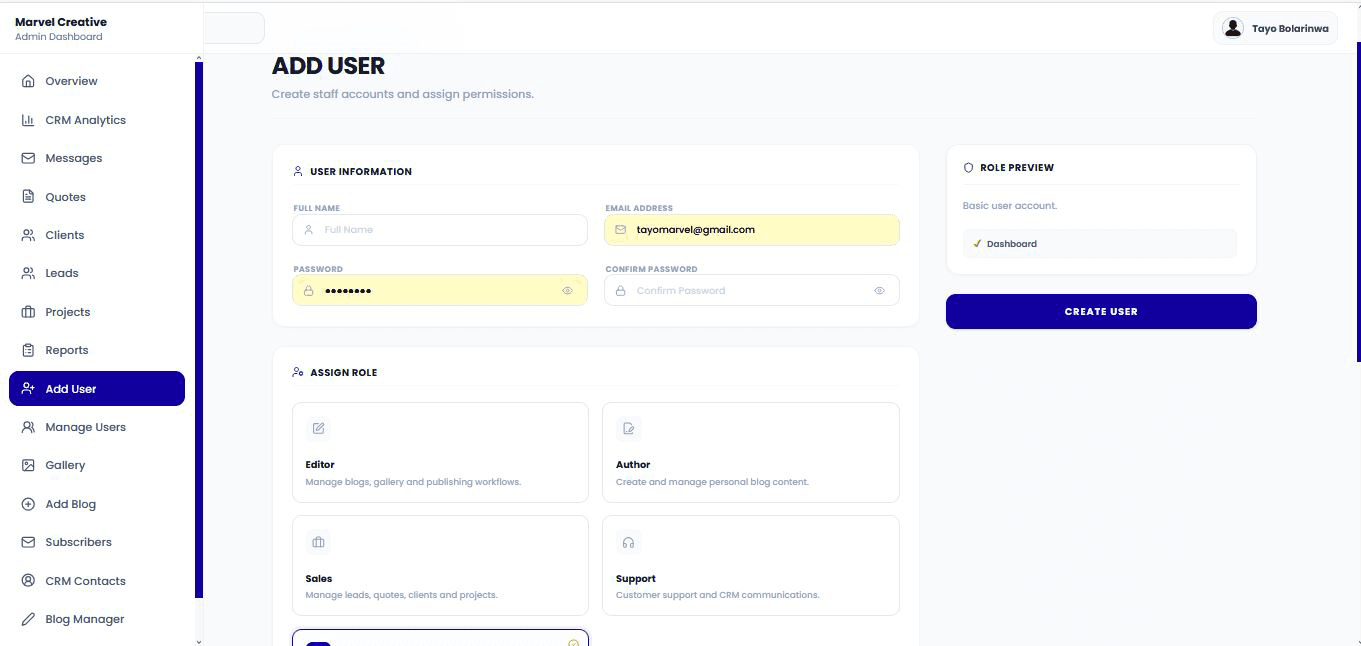This screenshot has width=1361, height=646.
Task: Click the Author role document-edit icon
Action: click(x=628, y=428)
